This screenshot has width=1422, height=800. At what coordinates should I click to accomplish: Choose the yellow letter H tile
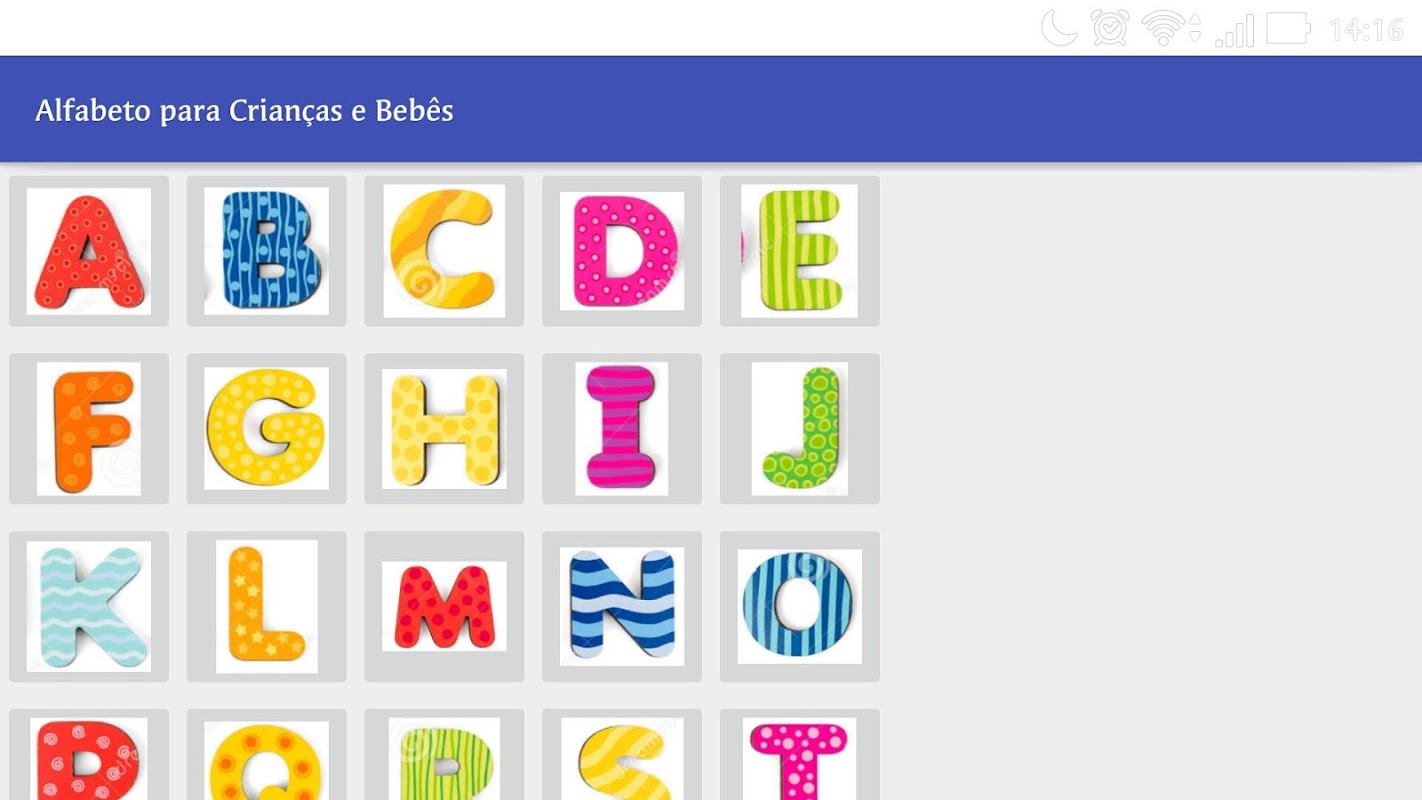tap(444, 429)
